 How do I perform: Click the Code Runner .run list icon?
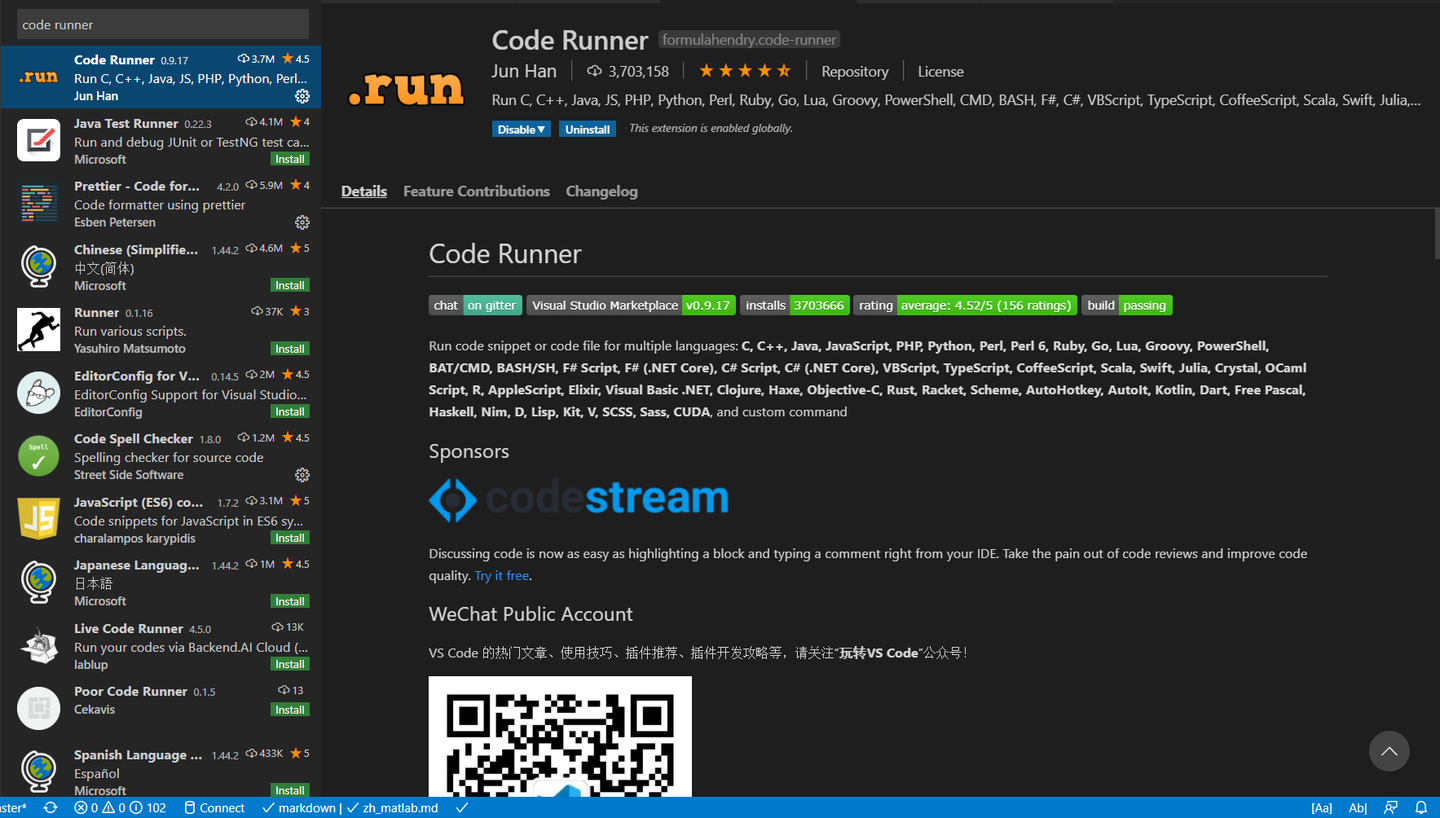[39, 77]
